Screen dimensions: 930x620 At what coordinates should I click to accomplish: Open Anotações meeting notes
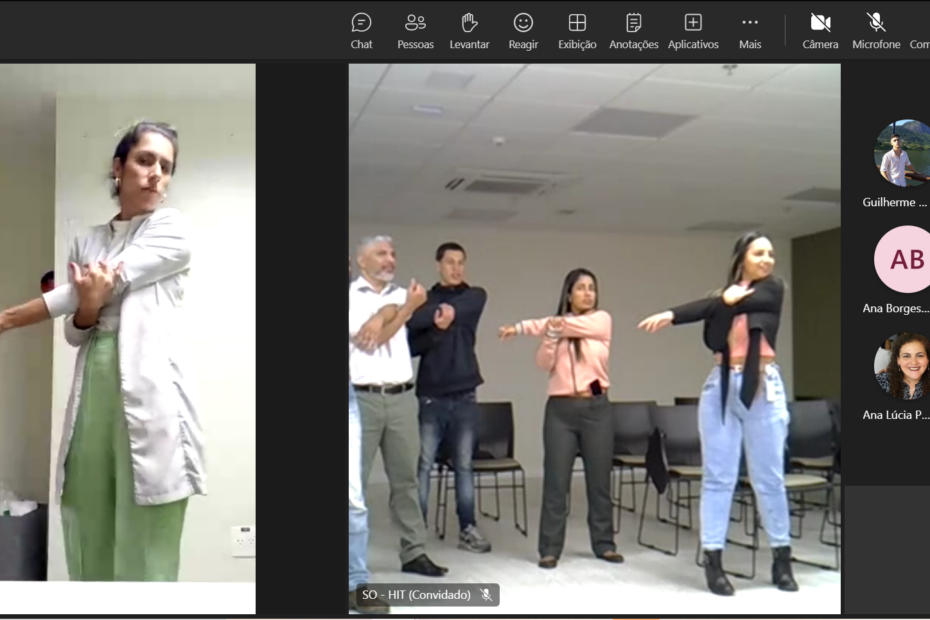tap(633, 30)
